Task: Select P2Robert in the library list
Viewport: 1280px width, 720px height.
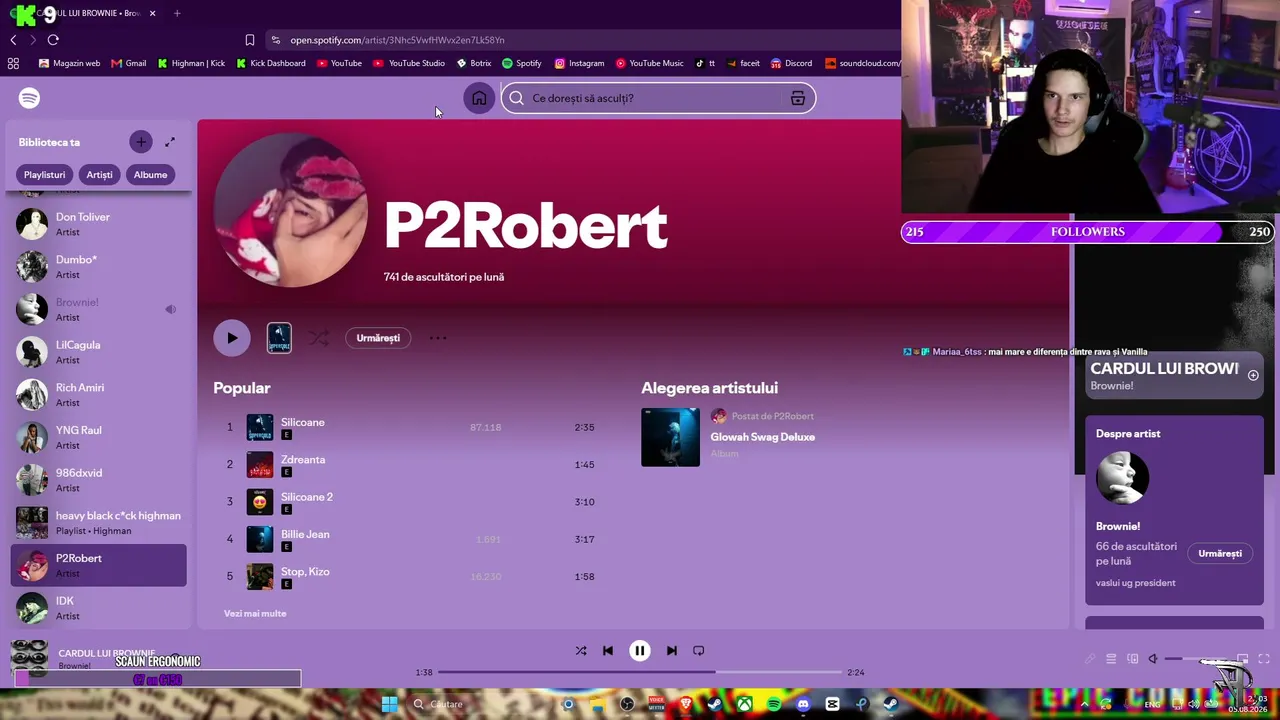Action: (x=98, y=565)
